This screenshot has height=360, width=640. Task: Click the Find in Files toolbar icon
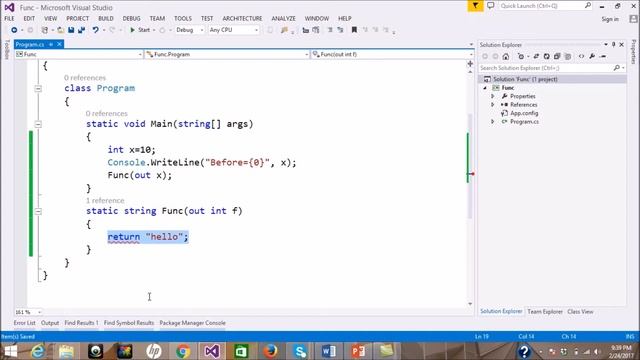[x=284, y=30]
